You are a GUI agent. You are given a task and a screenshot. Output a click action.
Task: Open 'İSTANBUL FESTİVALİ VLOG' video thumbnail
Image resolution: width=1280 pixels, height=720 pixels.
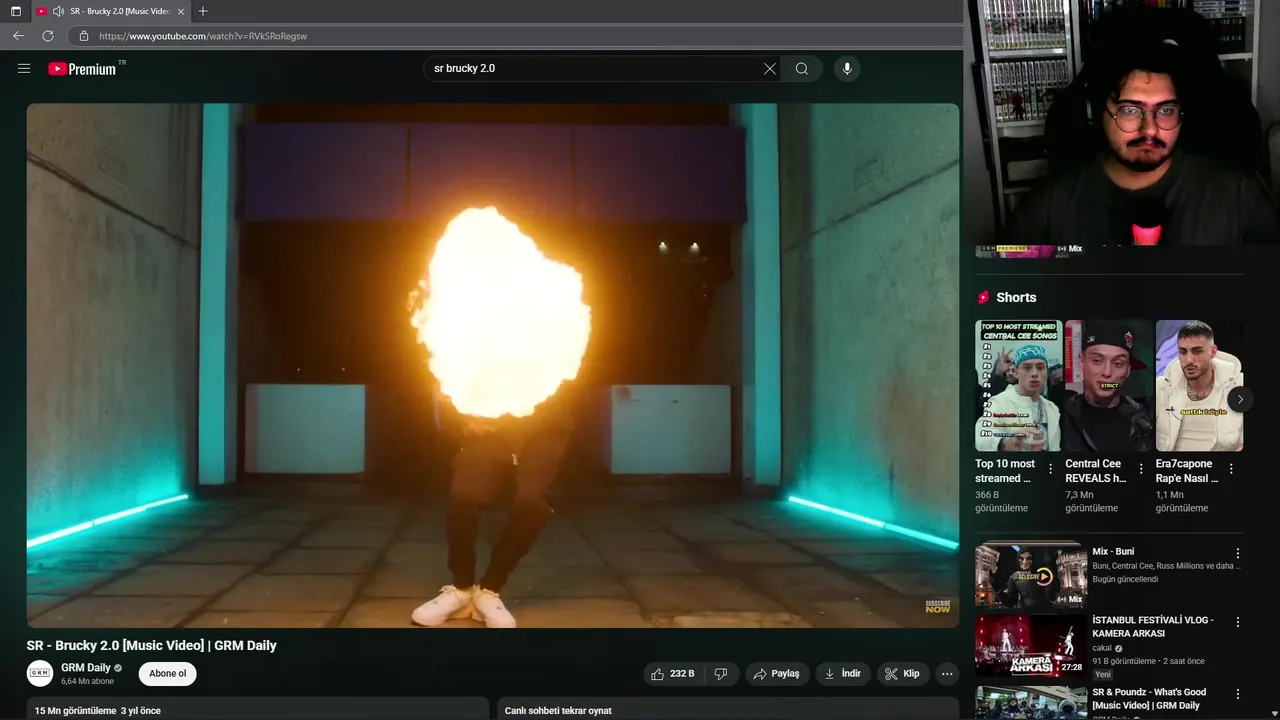tap(1031, 645)
